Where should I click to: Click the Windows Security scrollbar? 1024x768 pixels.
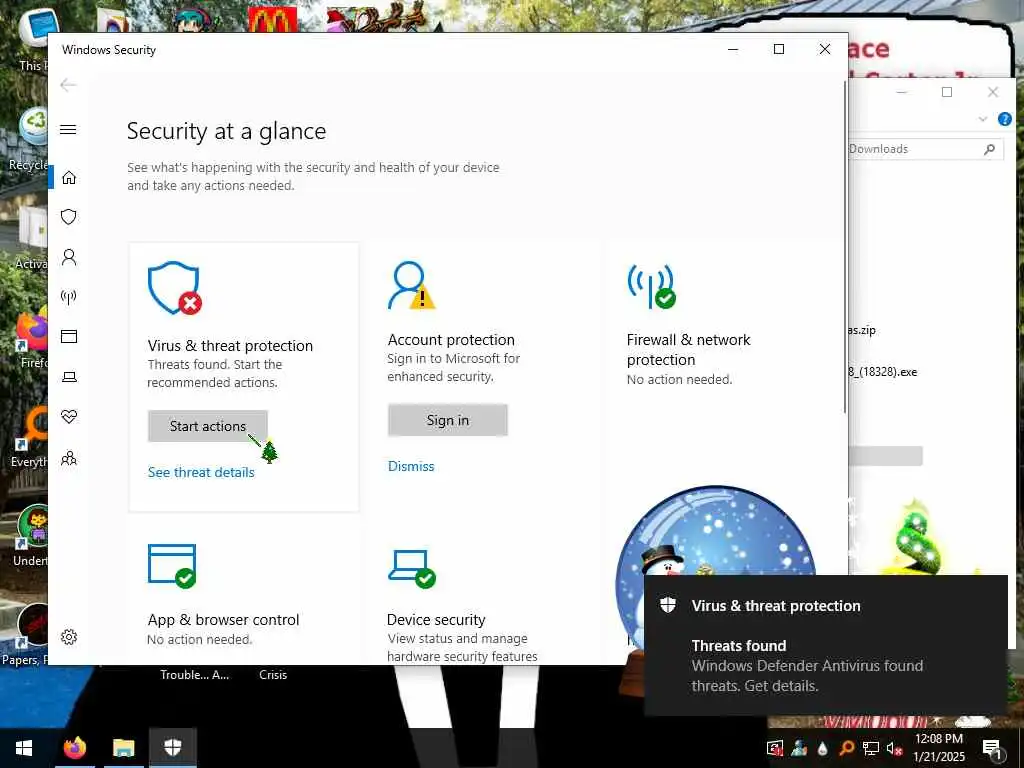pyautogui.click(x=845, y=248)
